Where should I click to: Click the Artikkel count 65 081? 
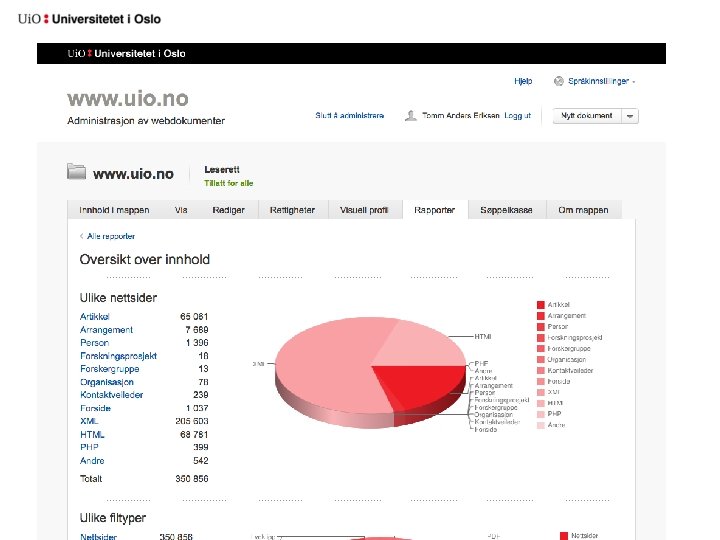click(194, 317)
